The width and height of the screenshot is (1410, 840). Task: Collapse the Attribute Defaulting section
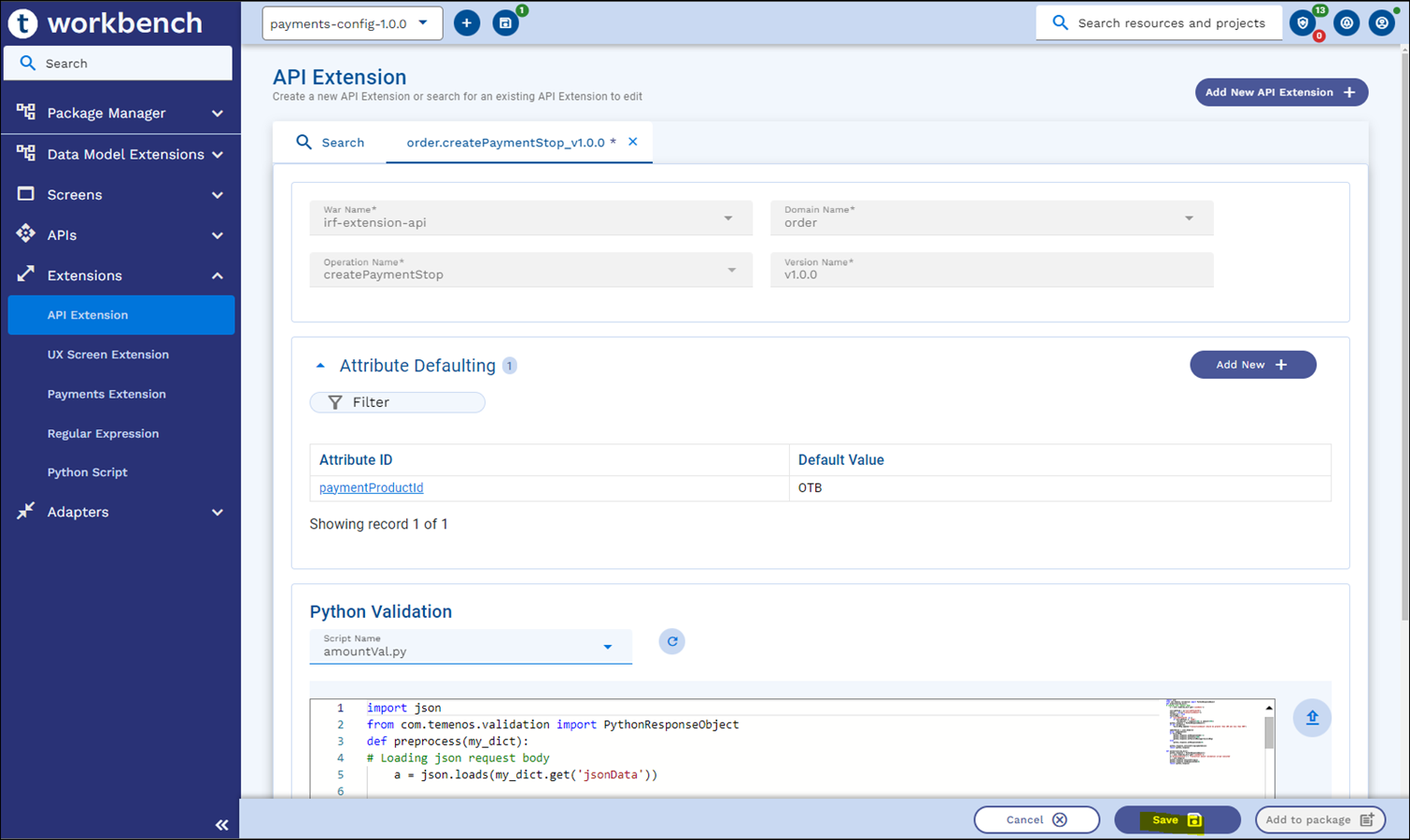pyautogui.click(x=320, y=366)
